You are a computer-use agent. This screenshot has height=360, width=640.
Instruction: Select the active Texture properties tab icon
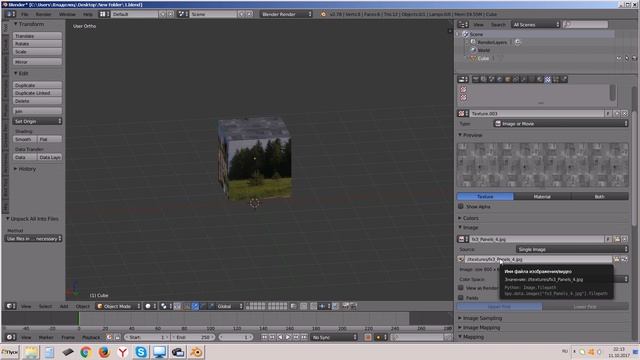pyautogui.click(x=548, y=79)
